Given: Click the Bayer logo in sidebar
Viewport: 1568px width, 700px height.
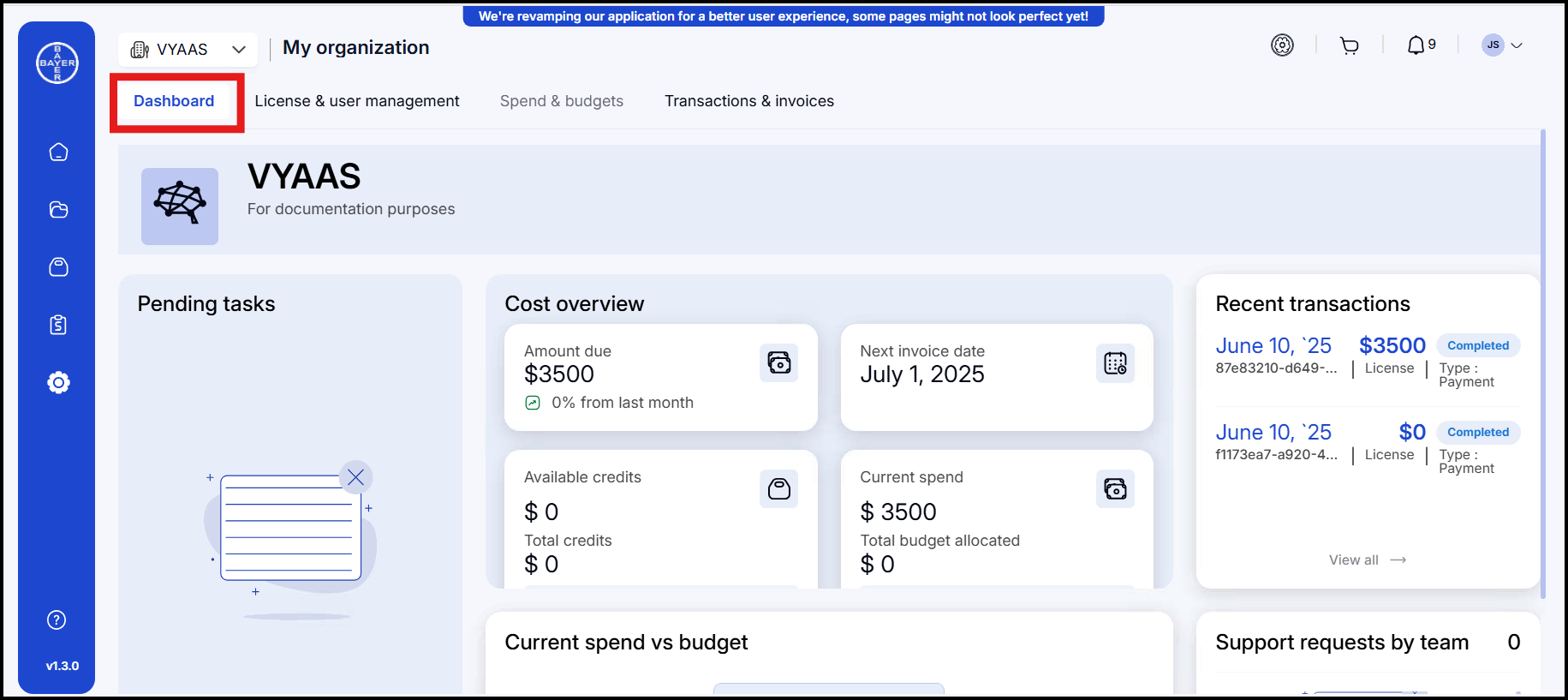Looking at the screenshot, I should click(57, 63).
